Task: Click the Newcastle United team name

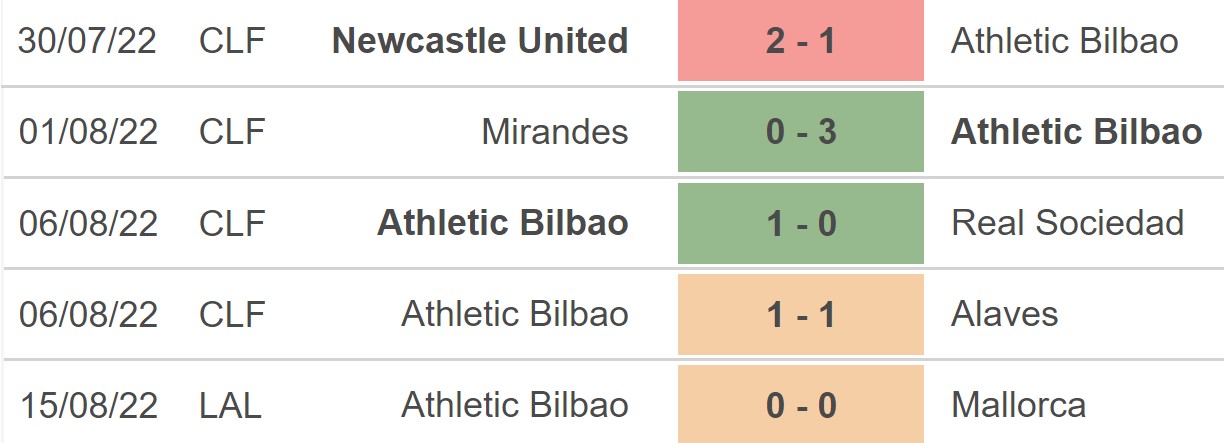Action: 480,41
